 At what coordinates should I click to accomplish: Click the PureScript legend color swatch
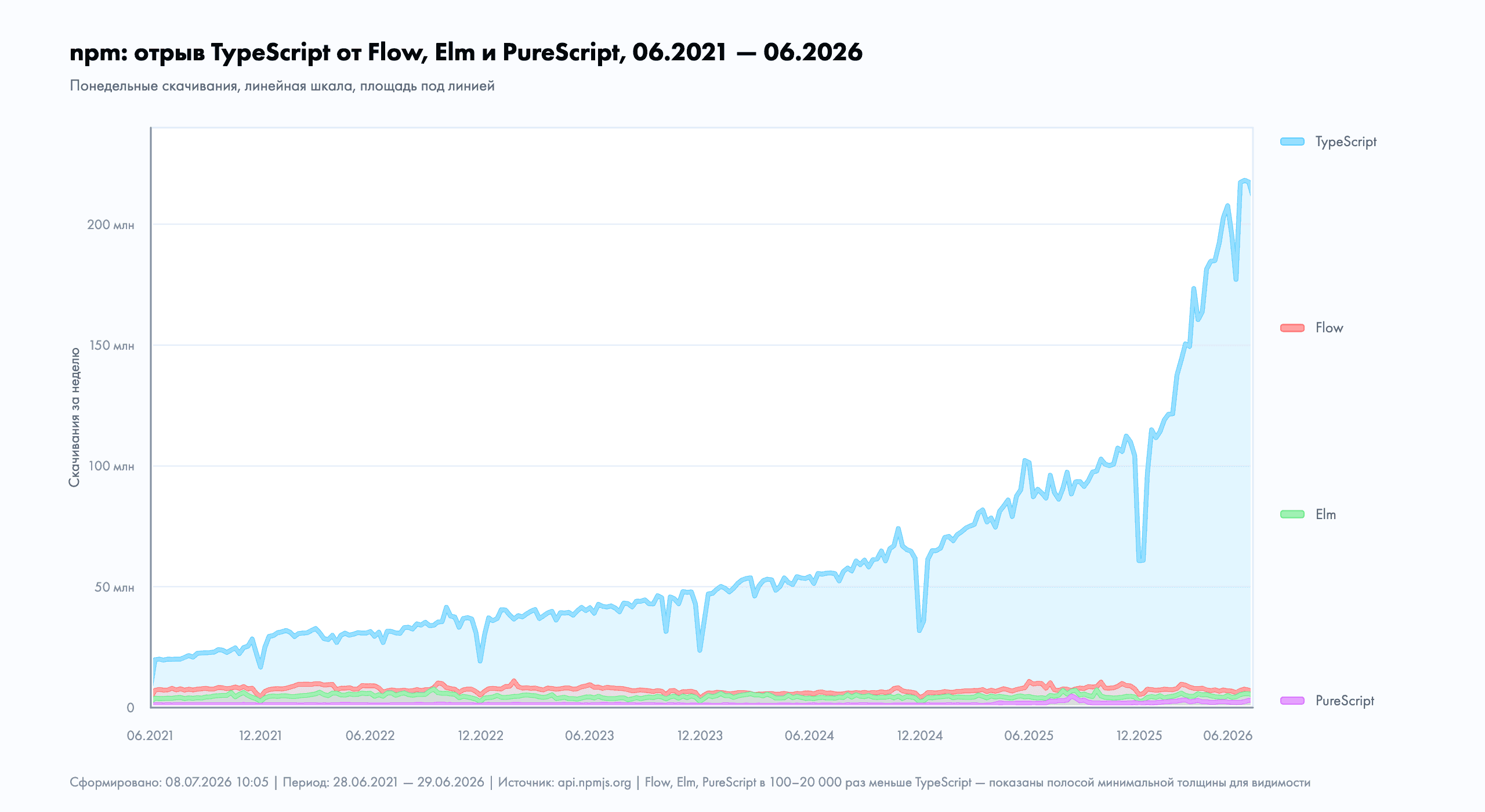(x=1292, y=701)
